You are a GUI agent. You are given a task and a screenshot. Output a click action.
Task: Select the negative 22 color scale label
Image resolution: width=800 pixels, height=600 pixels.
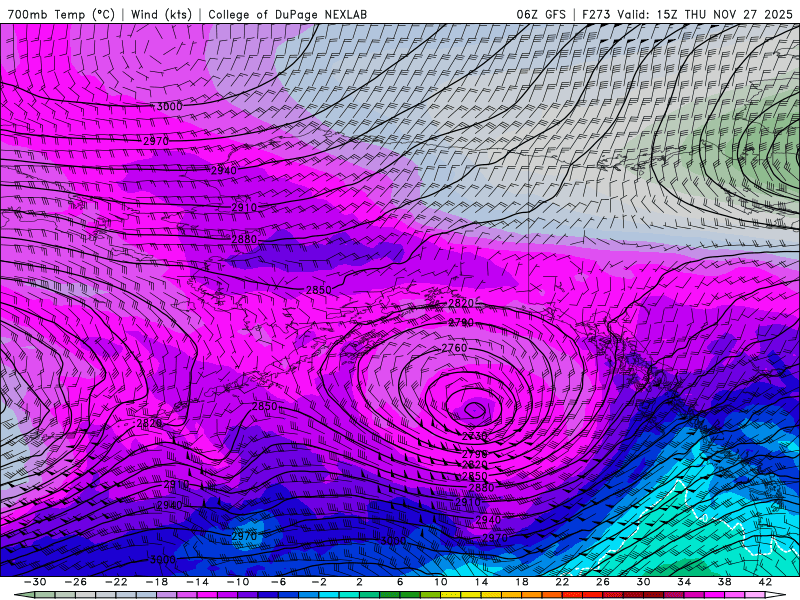pos(116,582)
